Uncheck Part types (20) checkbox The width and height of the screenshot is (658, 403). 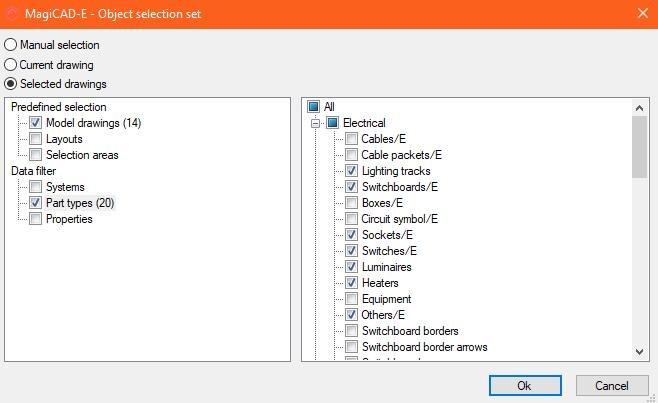[x=36, y=203]
